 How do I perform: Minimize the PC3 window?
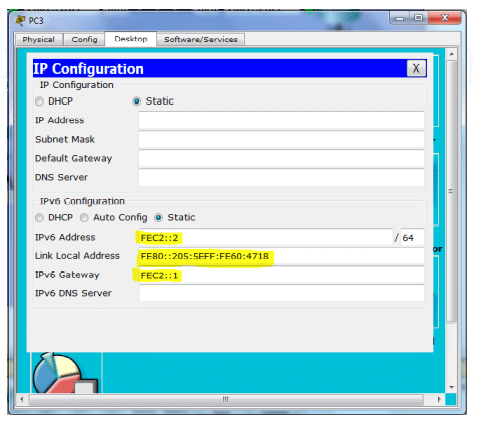400,18
